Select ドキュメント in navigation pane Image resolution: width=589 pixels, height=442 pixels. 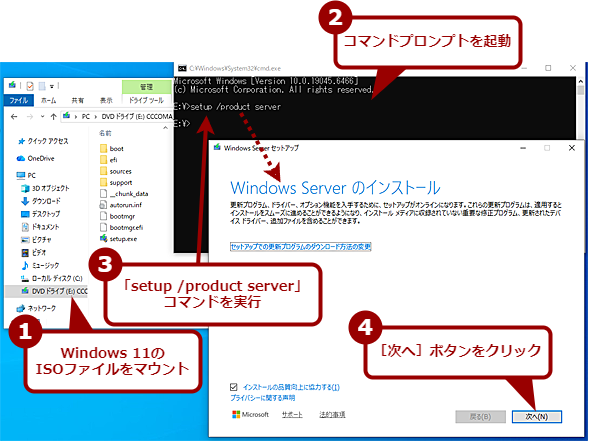pyautogui.click(x=40, y=227)
